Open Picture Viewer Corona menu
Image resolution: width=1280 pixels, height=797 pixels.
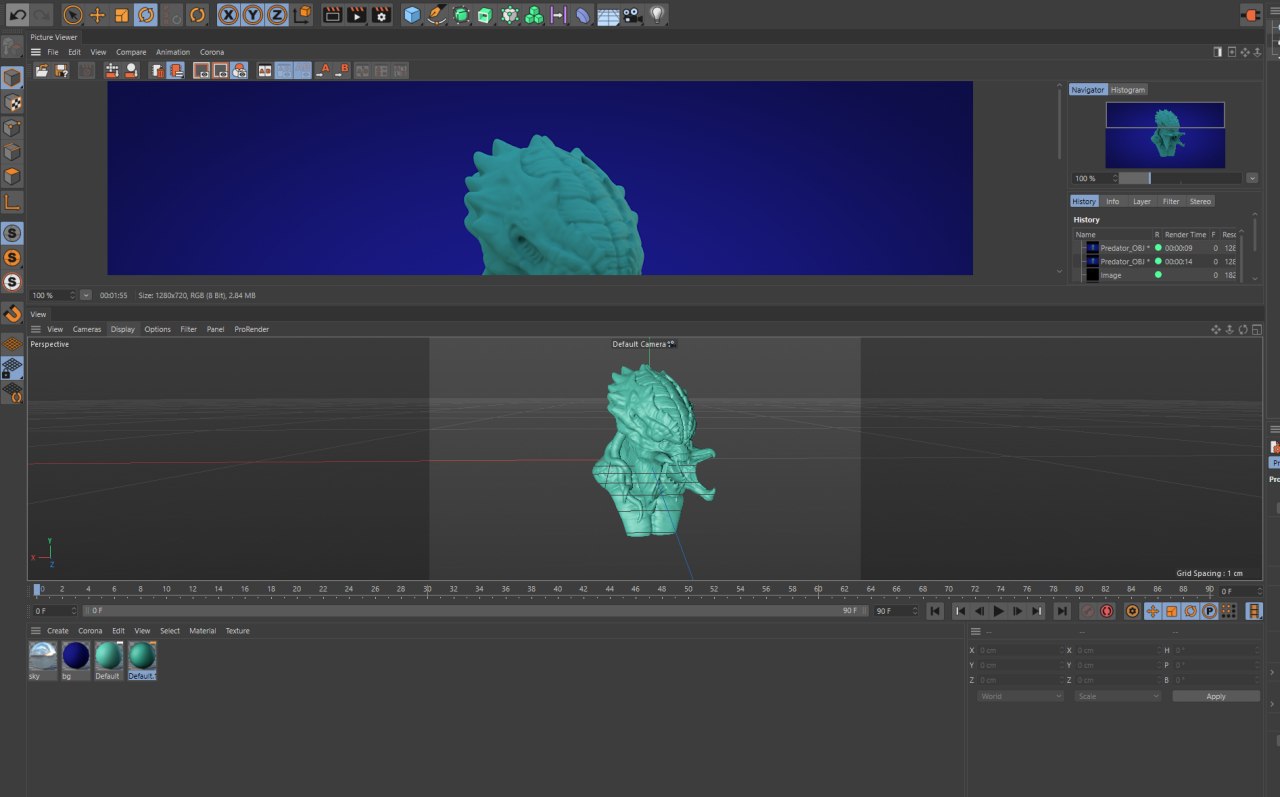(x=212, y=52)
